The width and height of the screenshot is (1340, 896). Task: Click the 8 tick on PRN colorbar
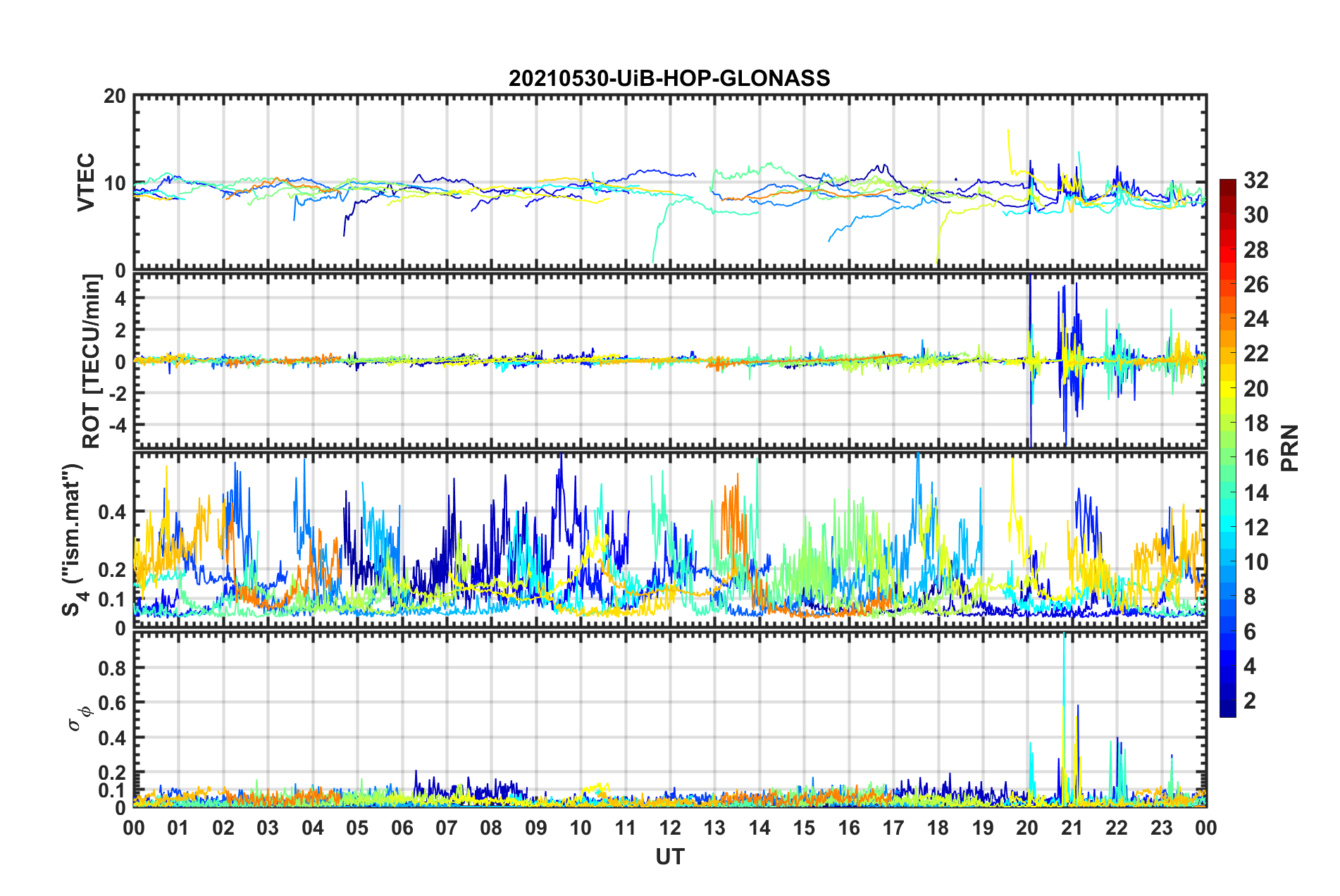tap(1250, 597)
